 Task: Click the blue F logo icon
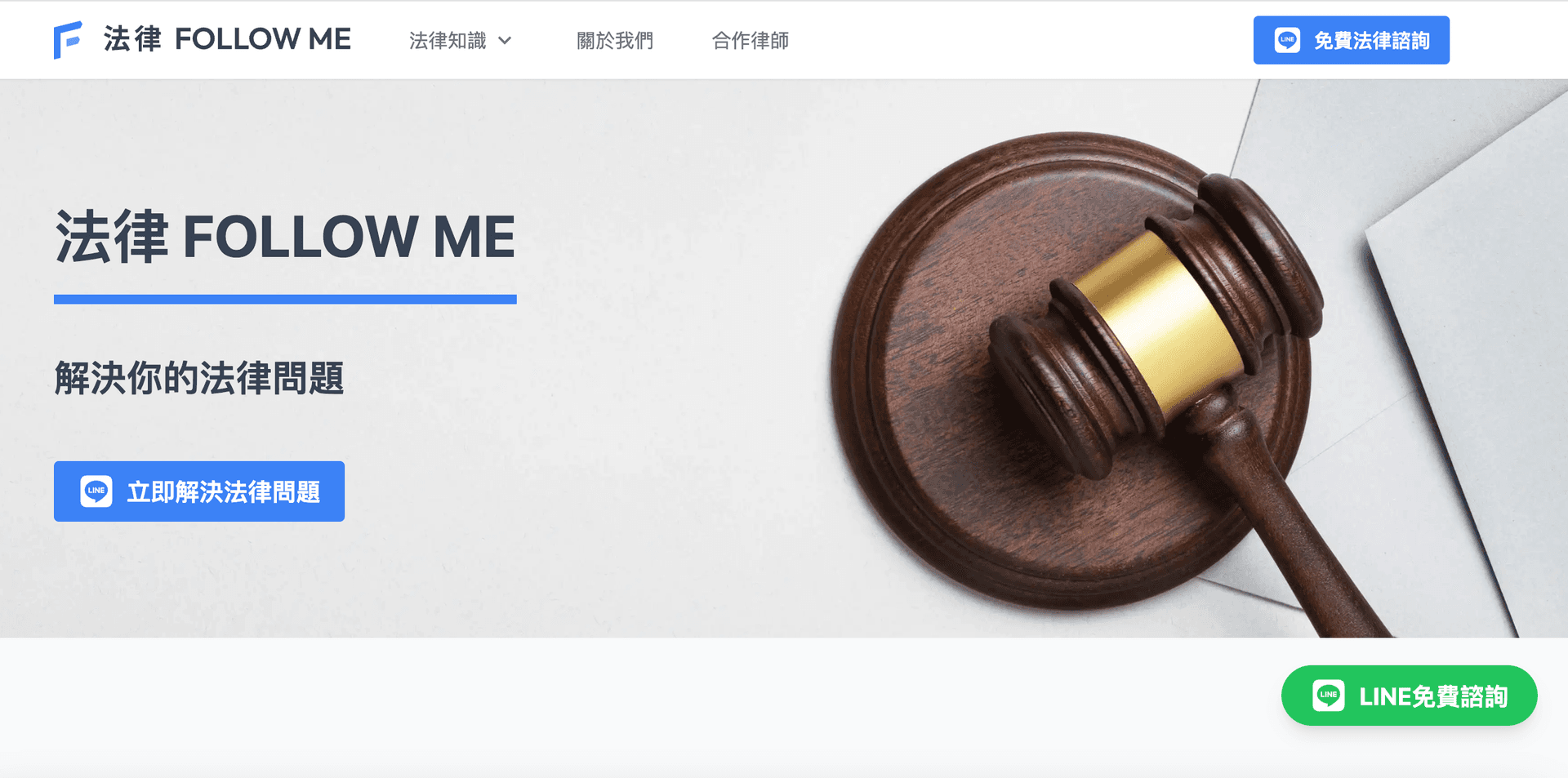point(68,40)
